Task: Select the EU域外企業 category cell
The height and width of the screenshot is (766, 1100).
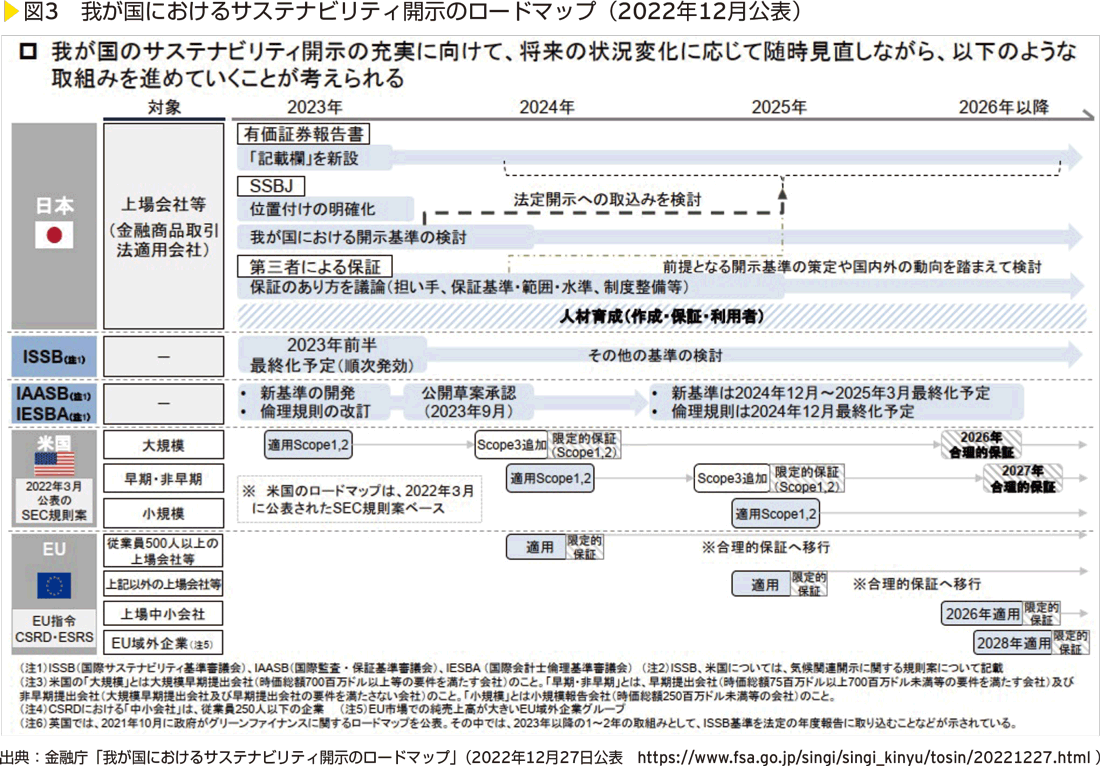Action: click(163, 643)
